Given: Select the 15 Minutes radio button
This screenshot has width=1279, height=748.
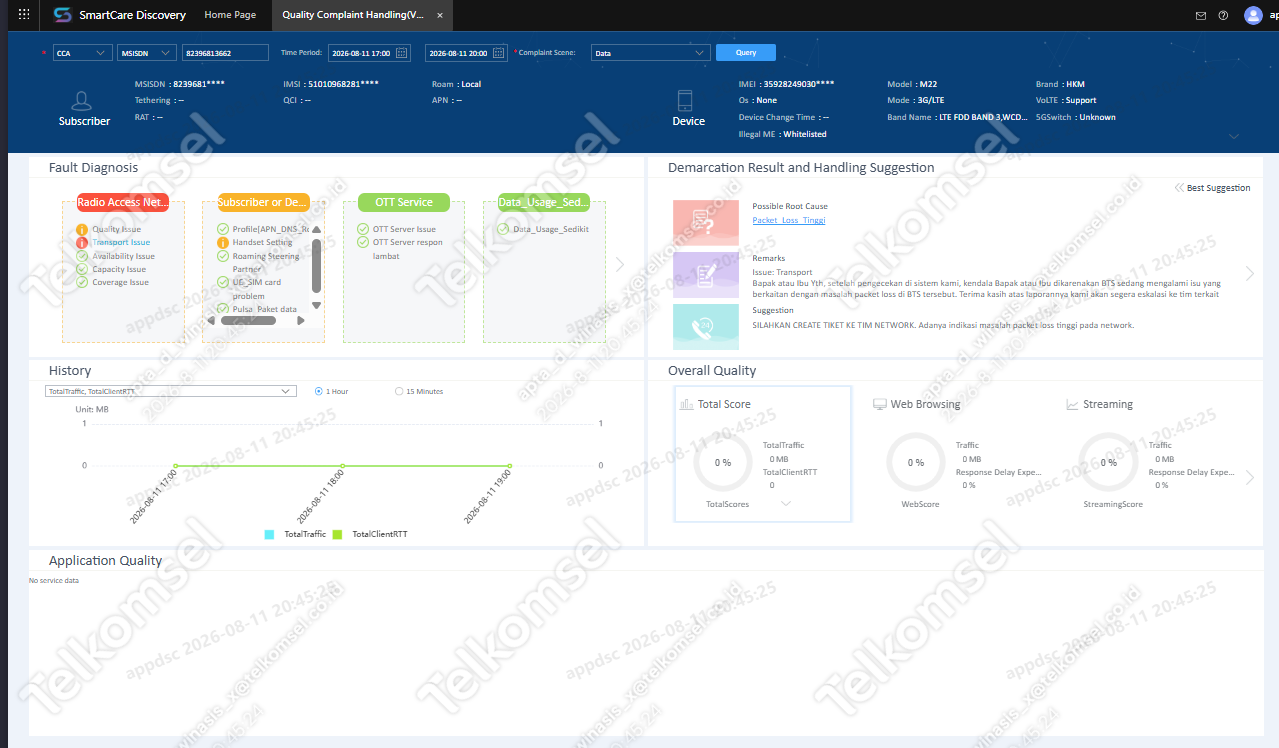Looking at the screenshot, I should coord(399,391).
